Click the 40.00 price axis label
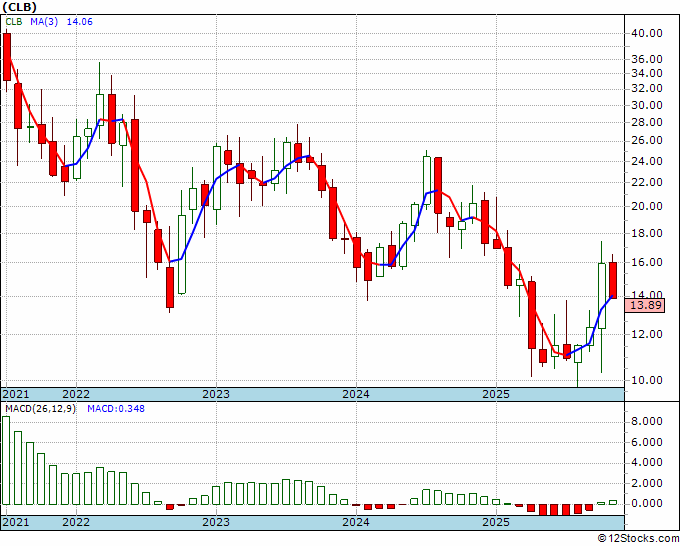This screenshot has width=680, height=546. pos(646,33)
